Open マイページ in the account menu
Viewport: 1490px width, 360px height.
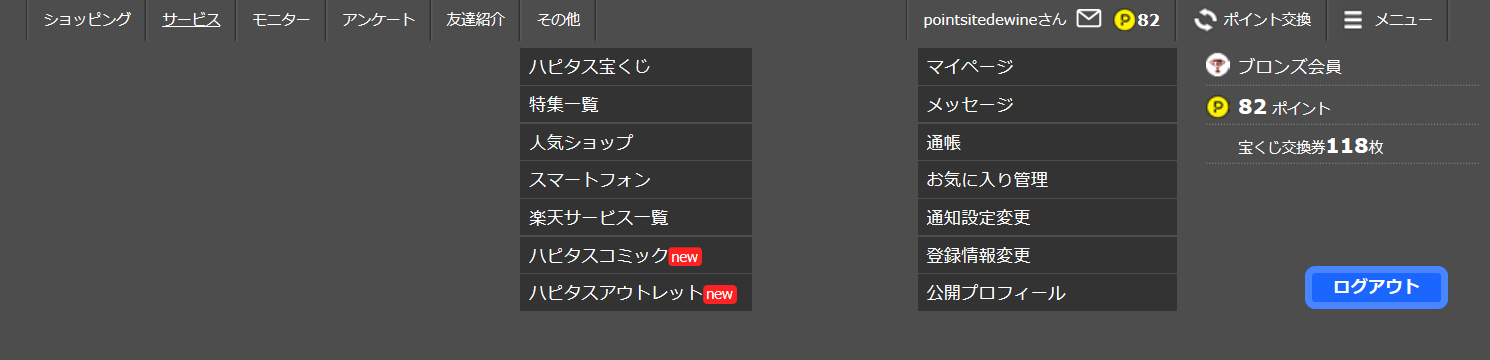click(1047, 67)
